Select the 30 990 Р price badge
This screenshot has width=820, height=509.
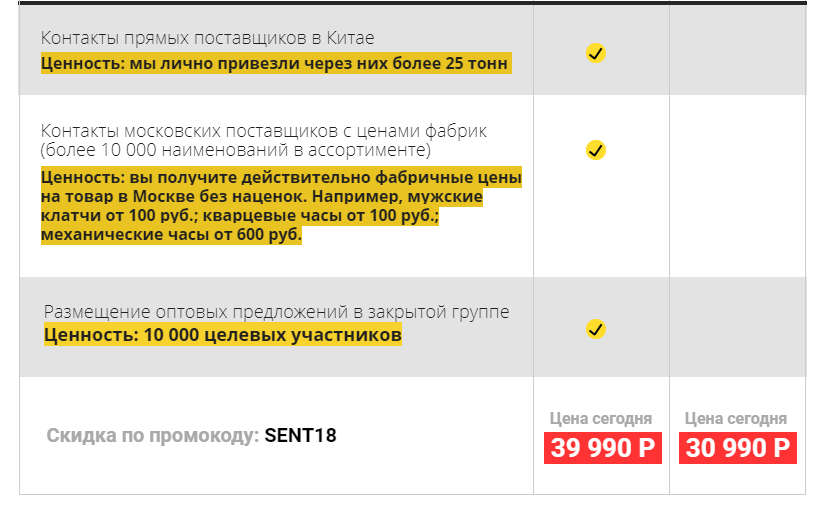point(738,448)
